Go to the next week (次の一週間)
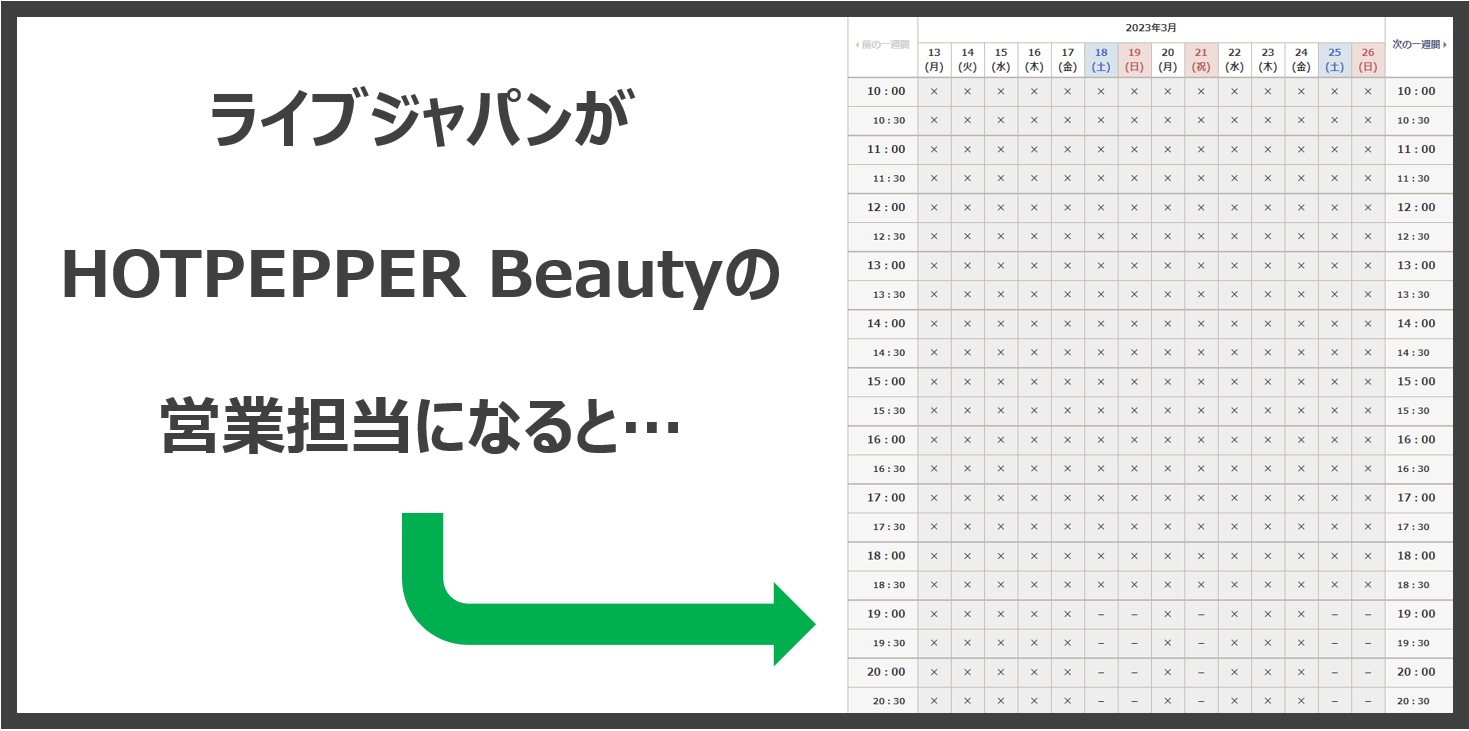Image resolution: width=1469 pixels, height=731 pixels. [x=1419, y=45]
